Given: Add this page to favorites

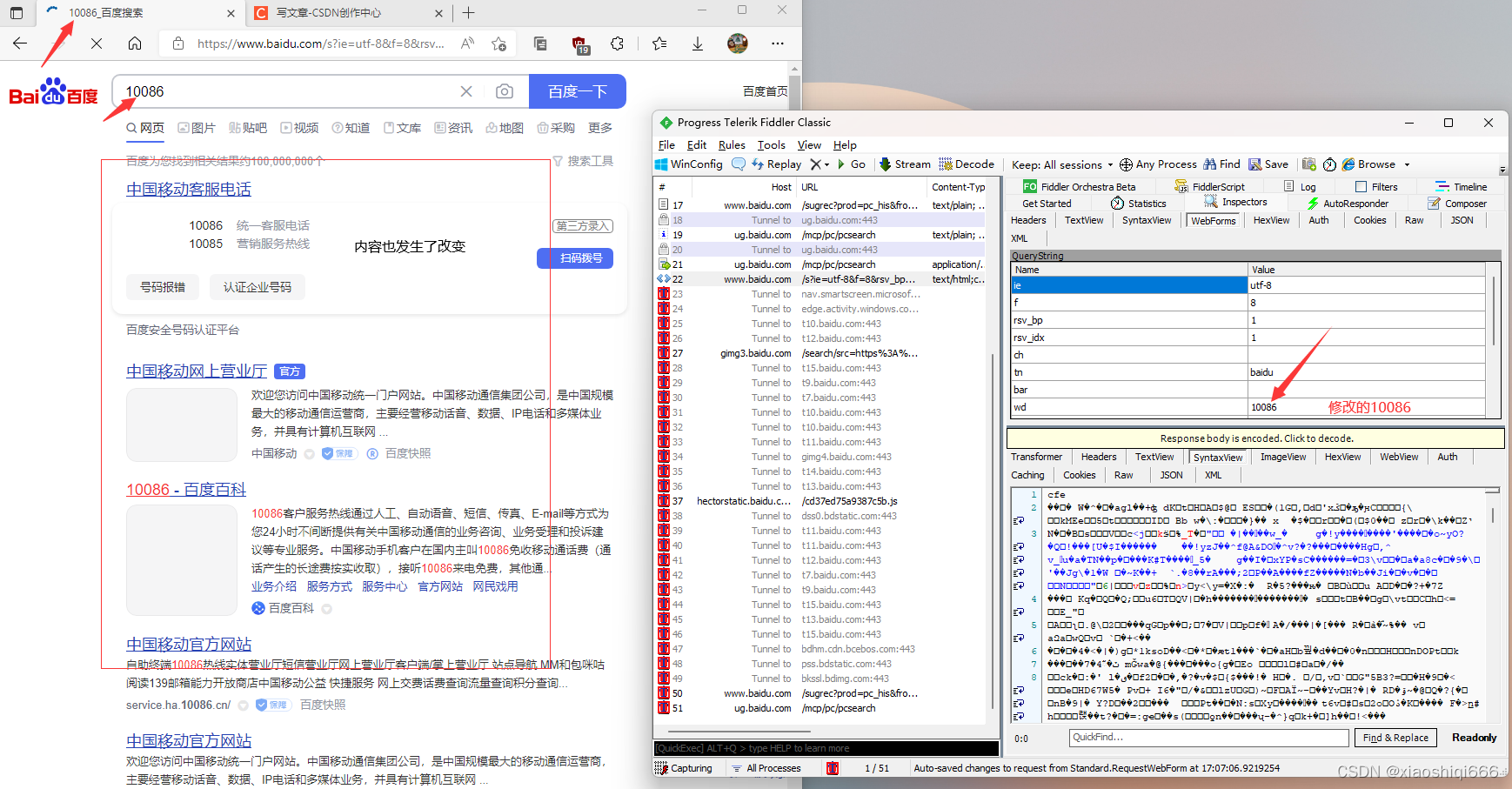Looking at the screenshot, I should click(x=499, y=43).
